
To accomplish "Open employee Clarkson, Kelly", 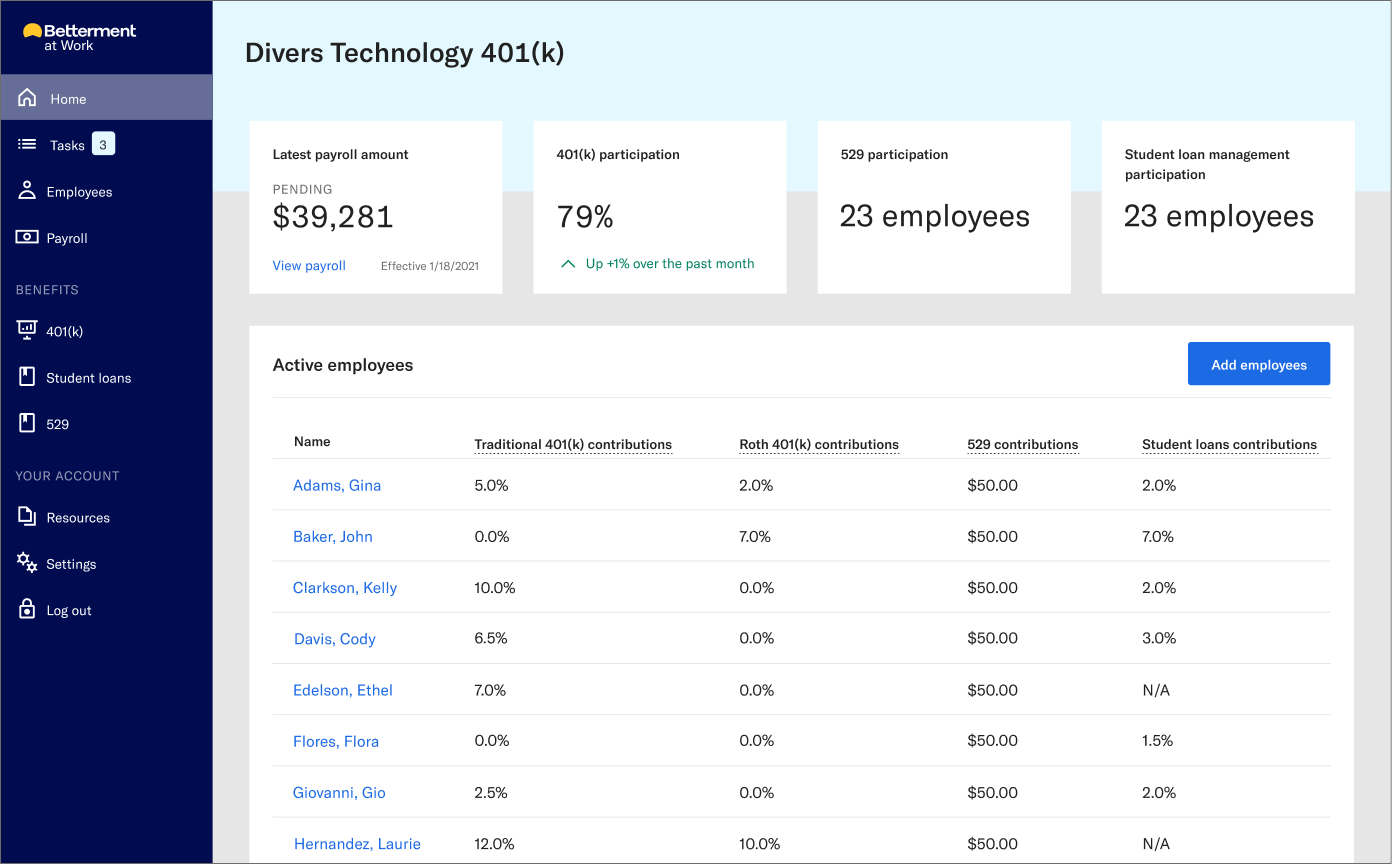I will click(345, 588).
